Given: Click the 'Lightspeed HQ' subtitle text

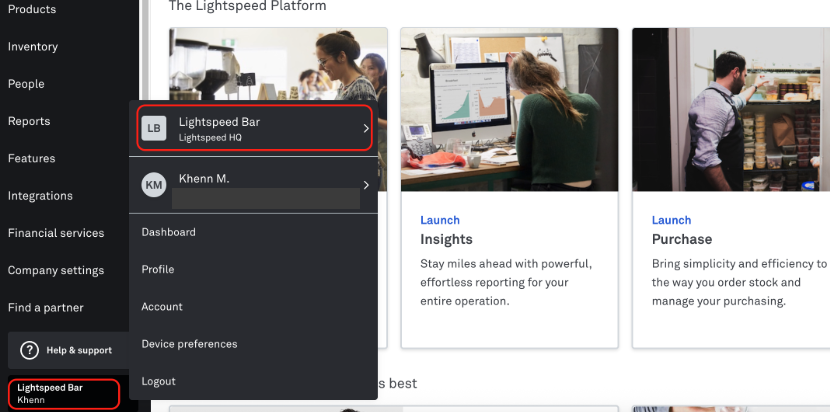Looking at the screenshot, I should pyautogui.click(x=210, y=138).
